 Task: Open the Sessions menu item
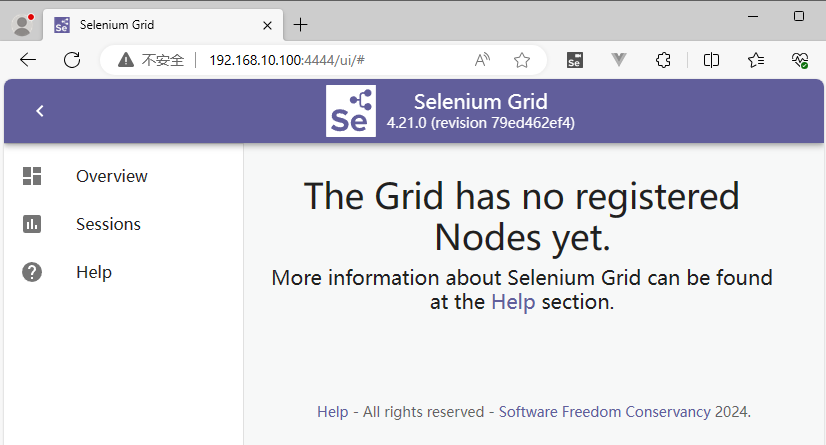click(x=108, y=224)
